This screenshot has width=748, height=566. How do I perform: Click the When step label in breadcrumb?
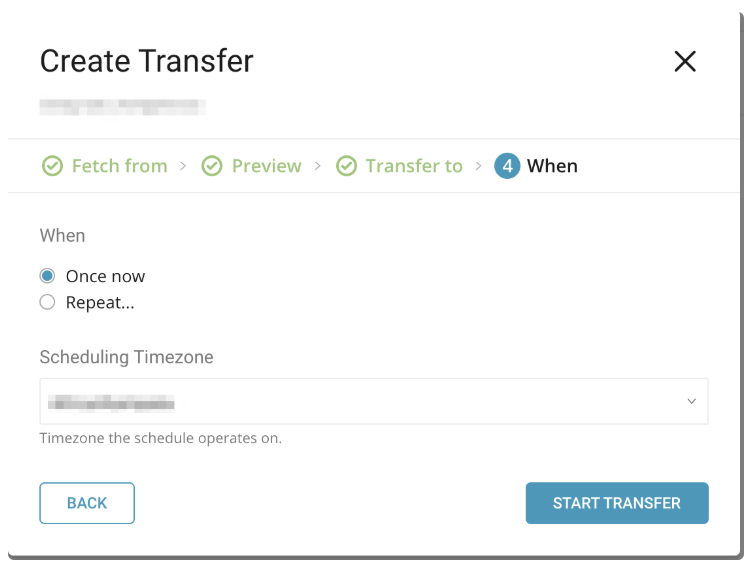tap(552, 166)
